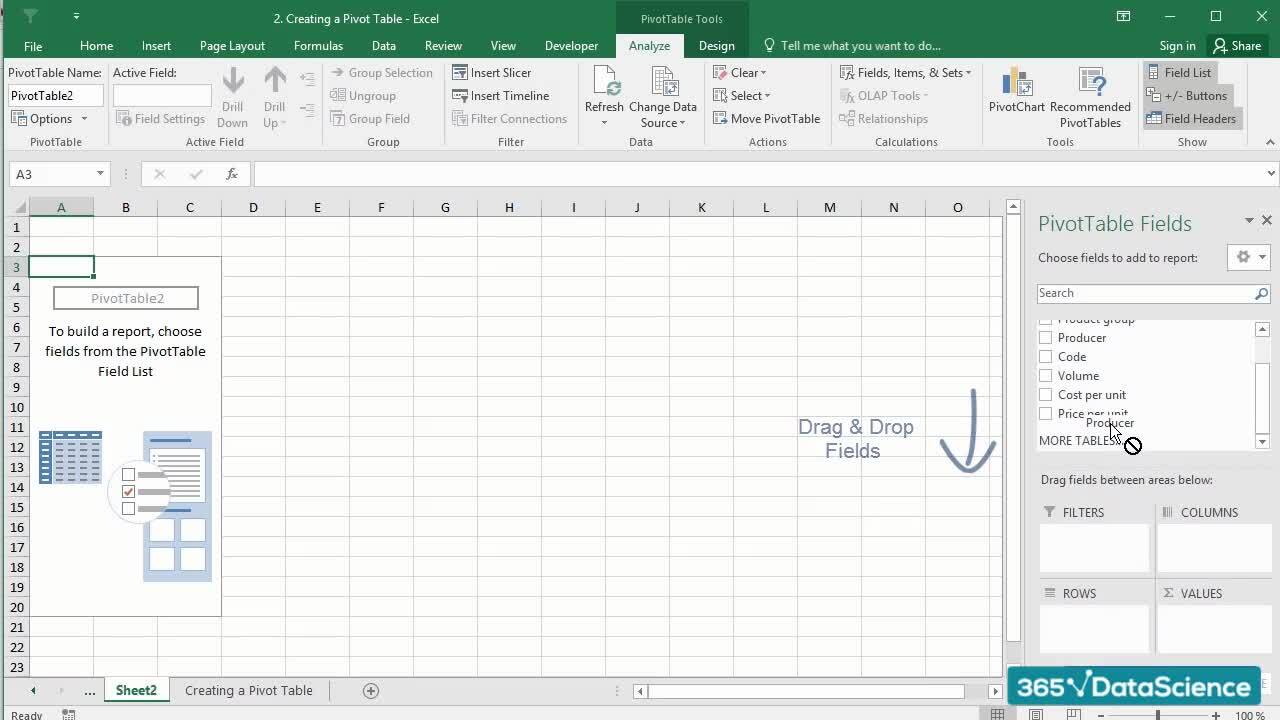Click the PivotTable Name input field
This screenshot has width=1280, height=720.
56,95
